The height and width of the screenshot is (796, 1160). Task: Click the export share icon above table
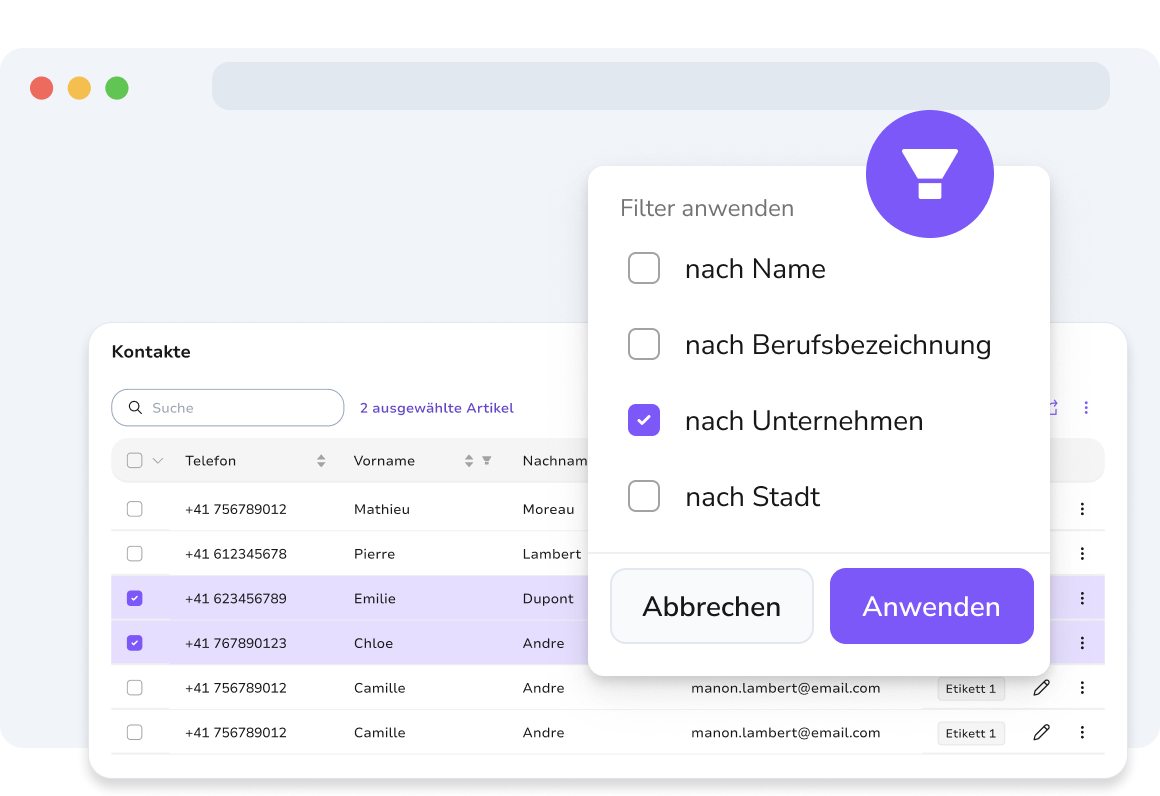1053,408
